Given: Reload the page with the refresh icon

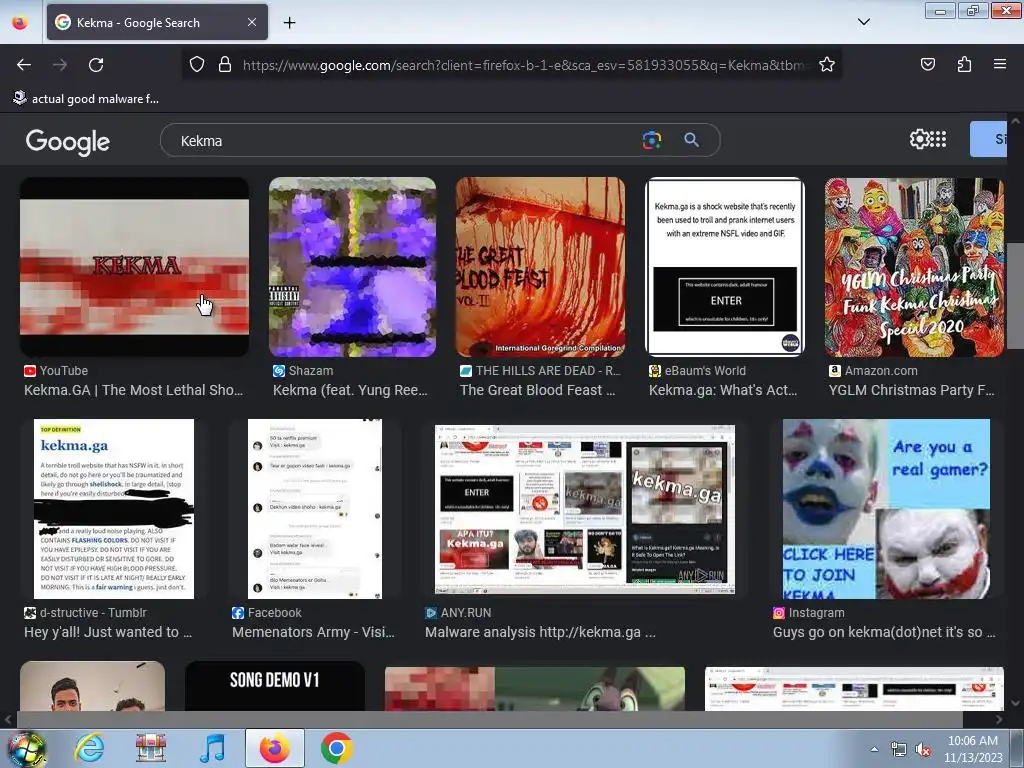Looking at the screenshot, I should (96, 65).
